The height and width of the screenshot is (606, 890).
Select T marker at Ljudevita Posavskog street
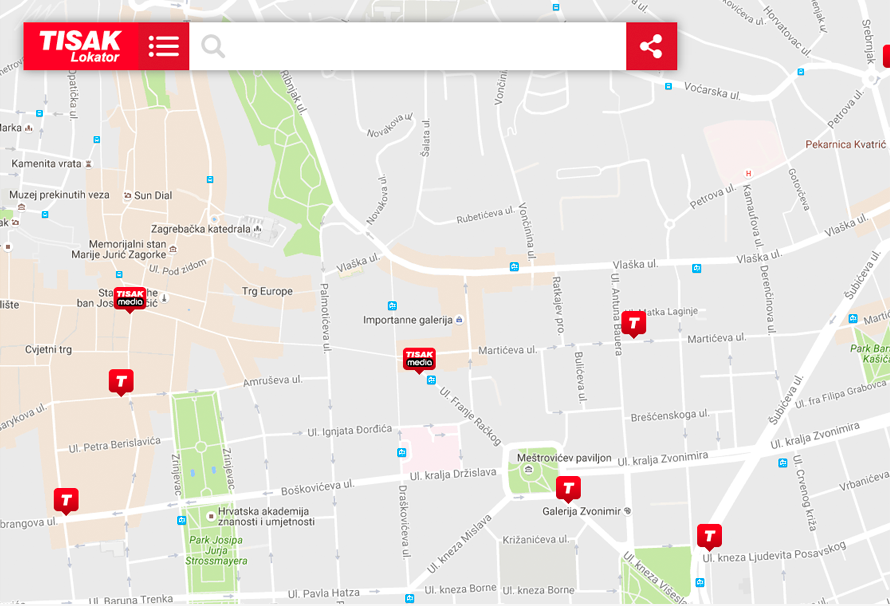click(x=710, y=537)
